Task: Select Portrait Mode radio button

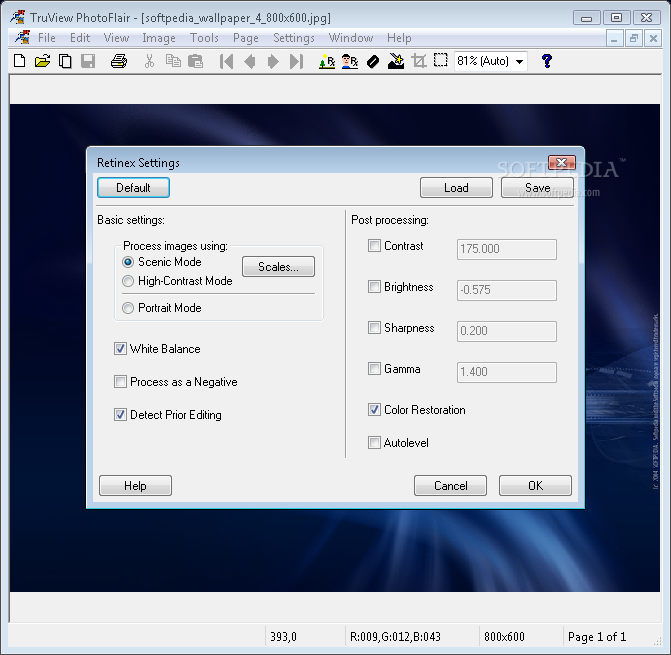Action: point(128,308)
